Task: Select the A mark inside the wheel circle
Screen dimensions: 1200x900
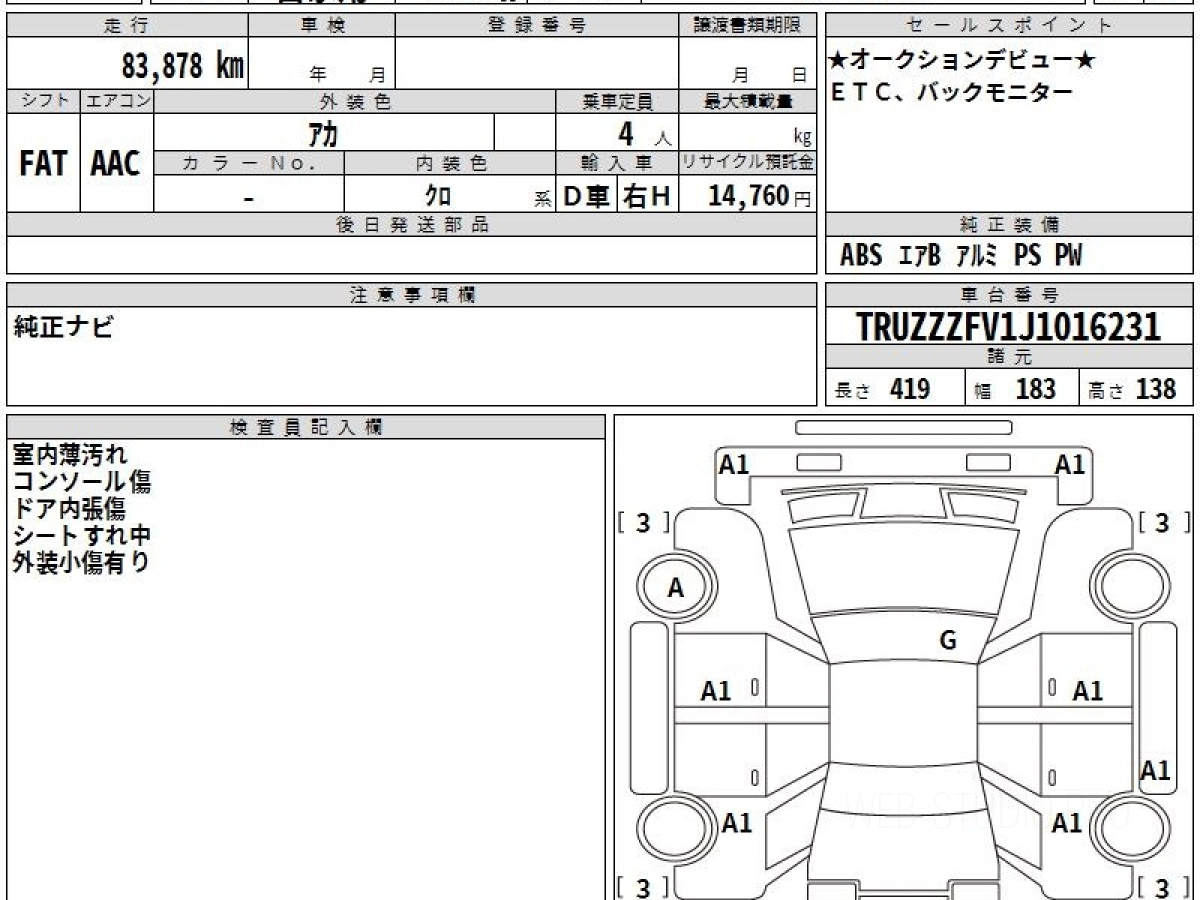Action: point(675,589)
